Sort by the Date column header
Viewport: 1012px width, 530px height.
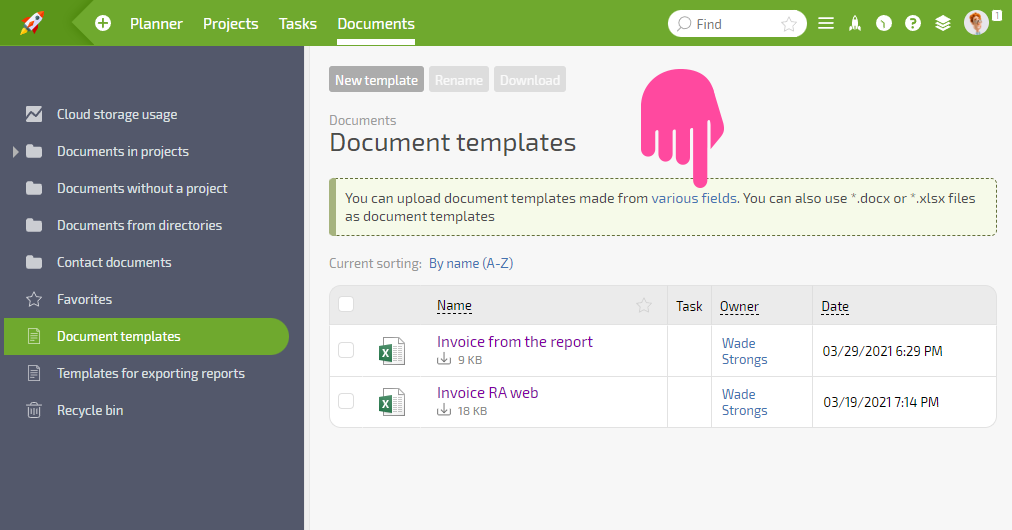pyautogui.click(x=835, y=307)
